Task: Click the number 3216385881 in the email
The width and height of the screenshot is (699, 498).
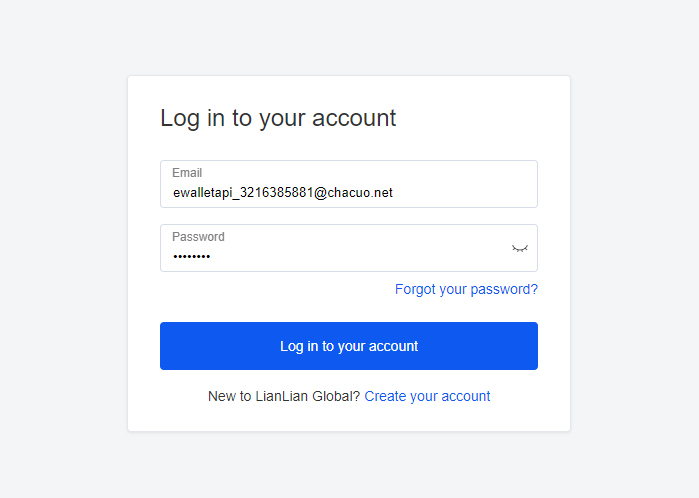Action: coord(276,193)
